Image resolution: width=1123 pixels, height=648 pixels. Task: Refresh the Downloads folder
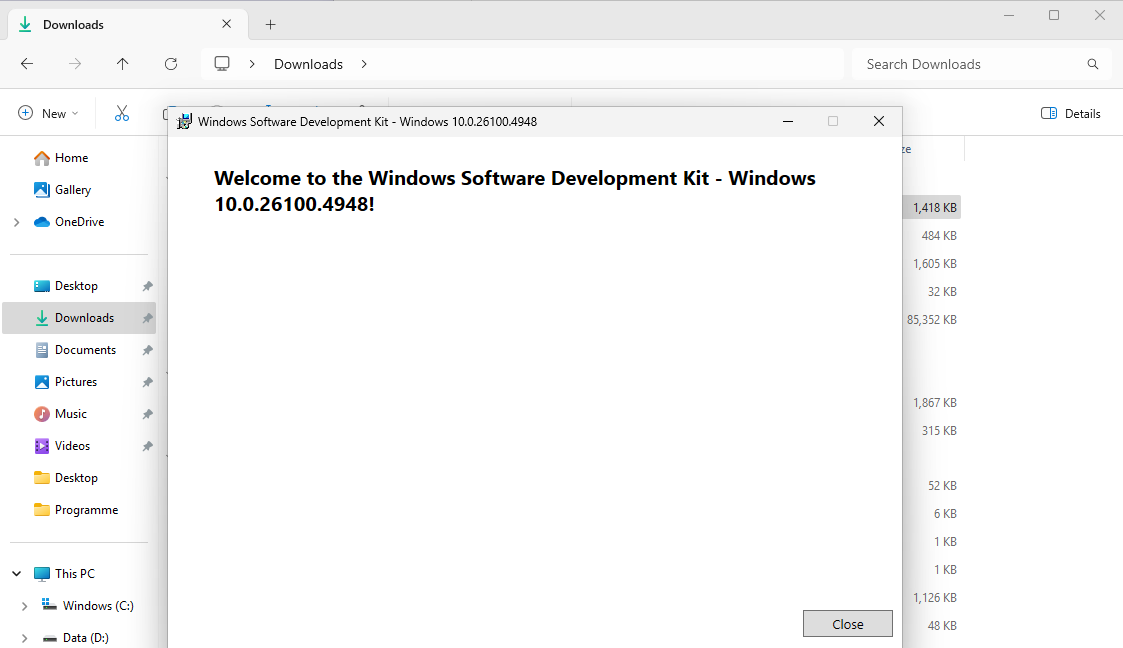click(171, 64)
